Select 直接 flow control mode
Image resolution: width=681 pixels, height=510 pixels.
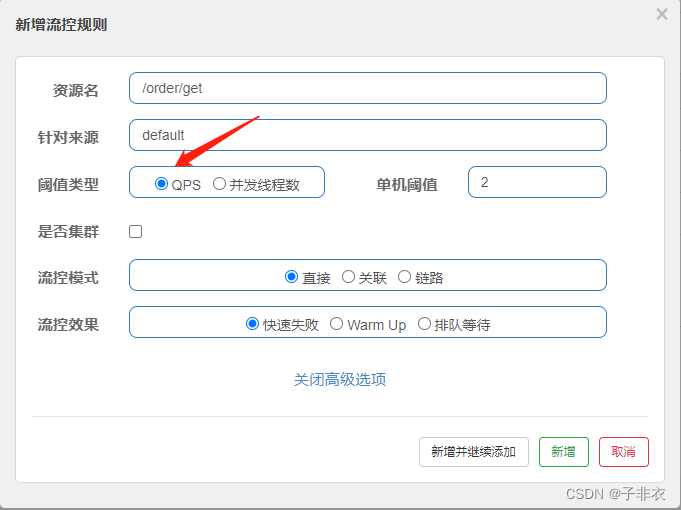(291, 277)
